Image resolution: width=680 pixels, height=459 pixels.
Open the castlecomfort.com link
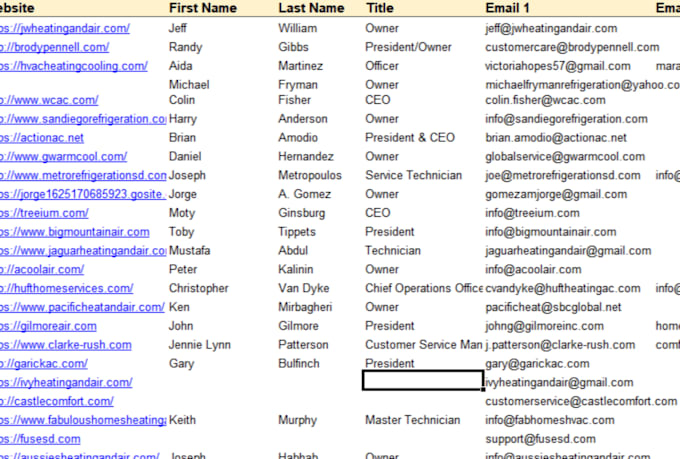coord(57,402)
